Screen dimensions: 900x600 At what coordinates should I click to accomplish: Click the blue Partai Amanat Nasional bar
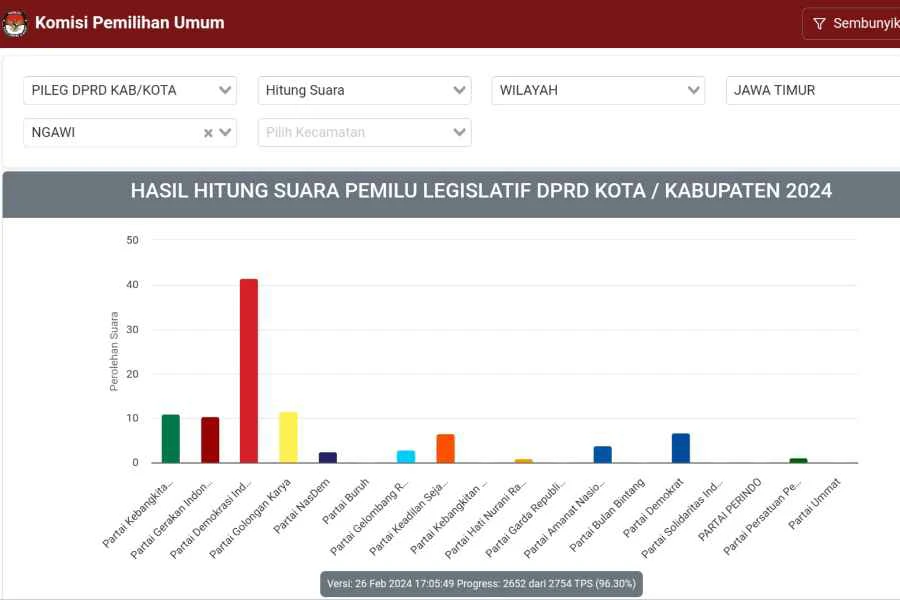(603, 454)
